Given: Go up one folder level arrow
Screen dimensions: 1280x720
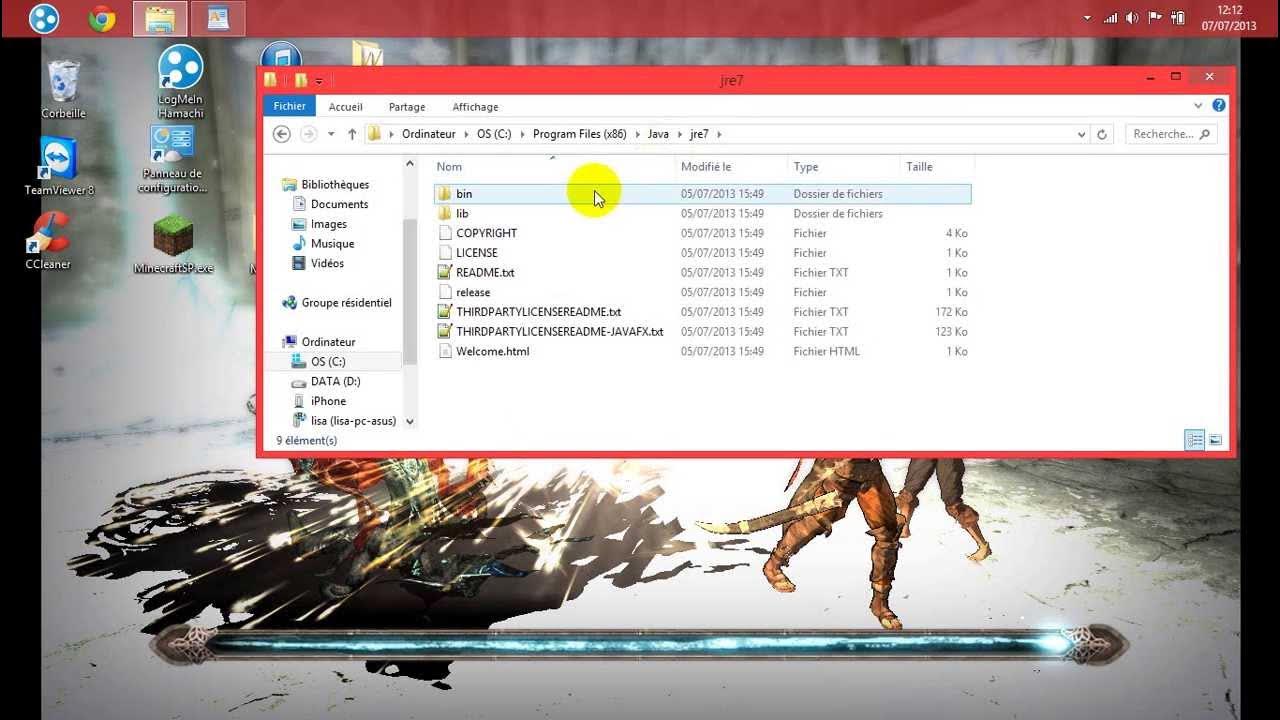Looking at the screenshot, I should point(352,134).
